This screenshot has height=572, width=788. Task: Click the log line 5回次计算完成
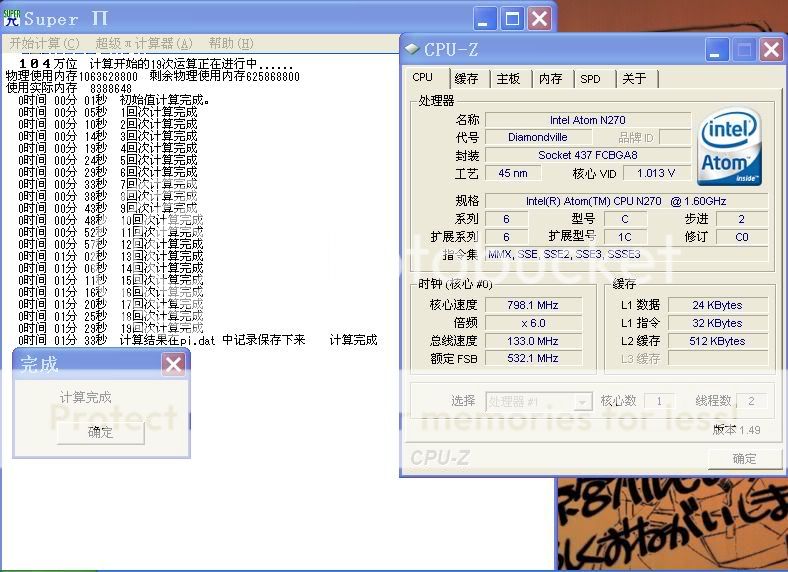click(108, 160)
